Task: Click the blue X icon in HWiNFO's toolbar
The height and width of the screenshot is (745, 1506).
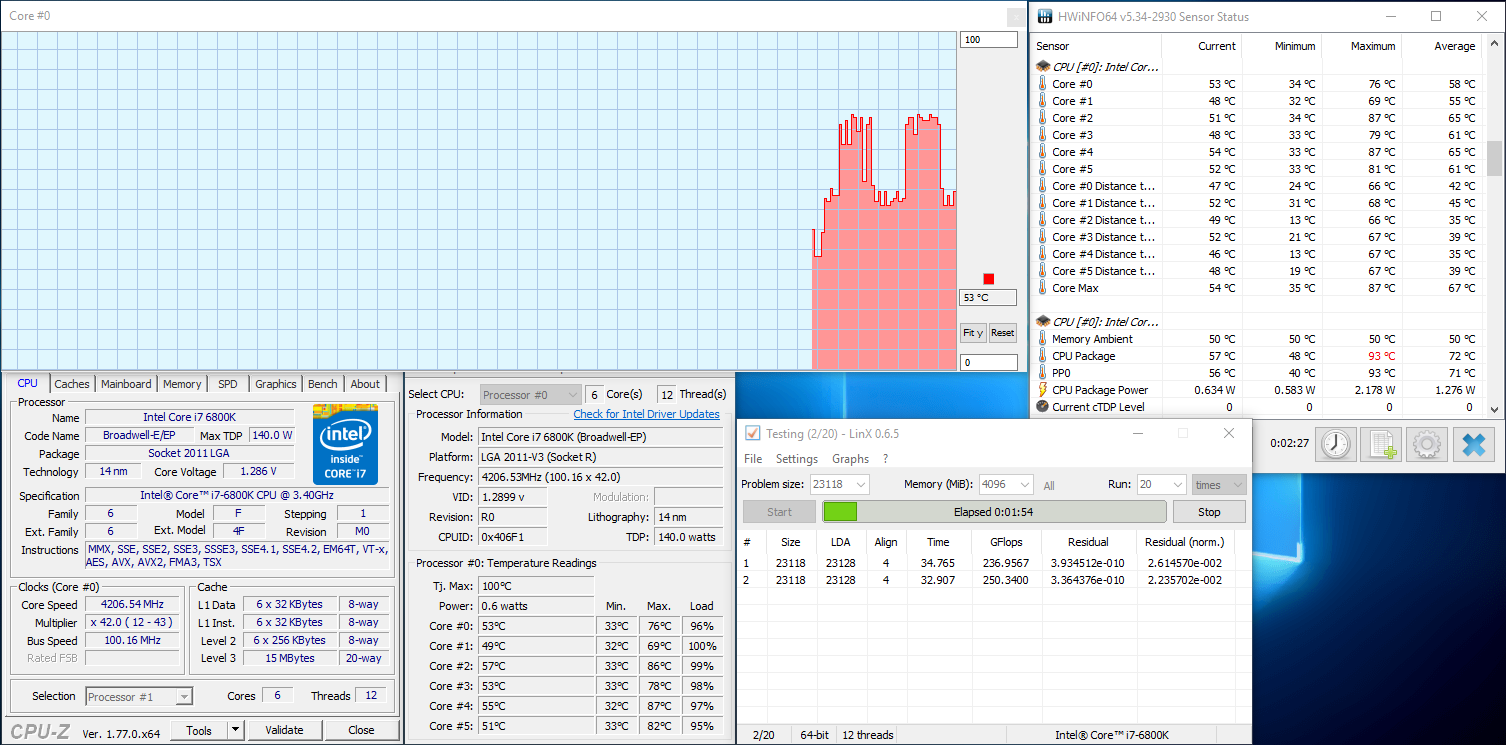Action: (x=1474, y=444)
